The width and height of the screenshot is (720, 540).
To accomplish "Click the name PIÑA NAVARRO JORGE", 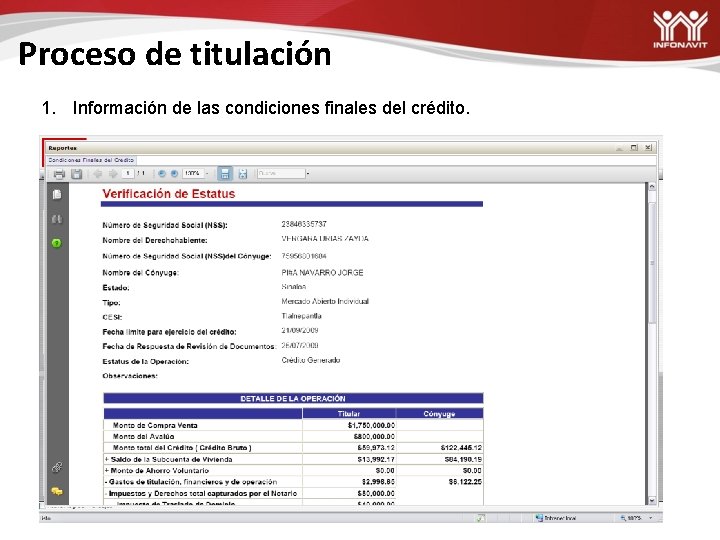I will tap(322, 273).
